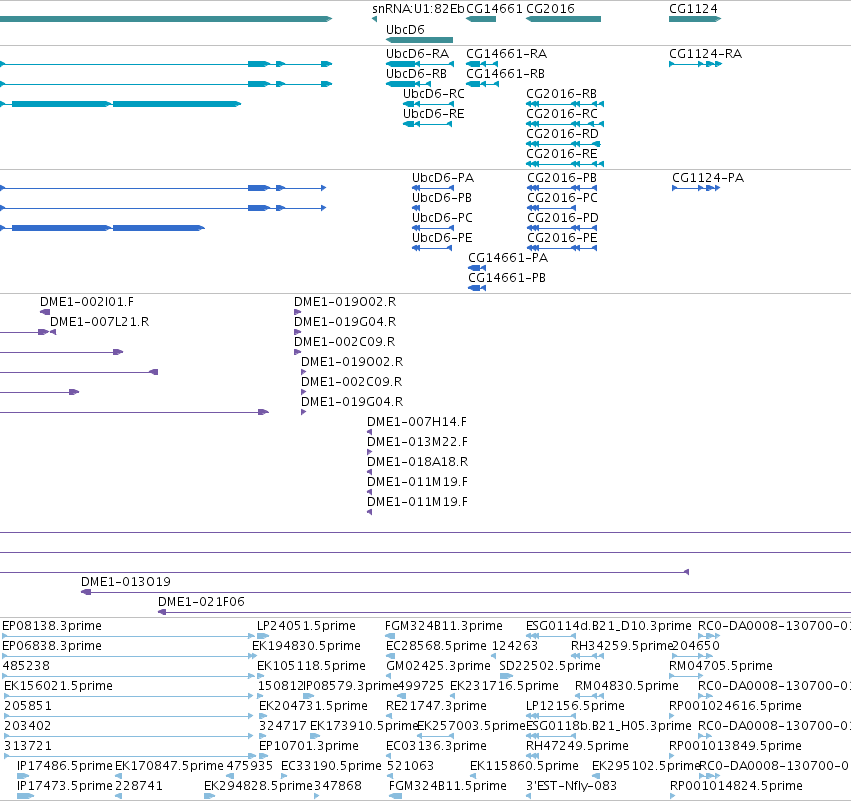
Task: Click the IP17486.5prime EST label
Action: pos(65,766)
